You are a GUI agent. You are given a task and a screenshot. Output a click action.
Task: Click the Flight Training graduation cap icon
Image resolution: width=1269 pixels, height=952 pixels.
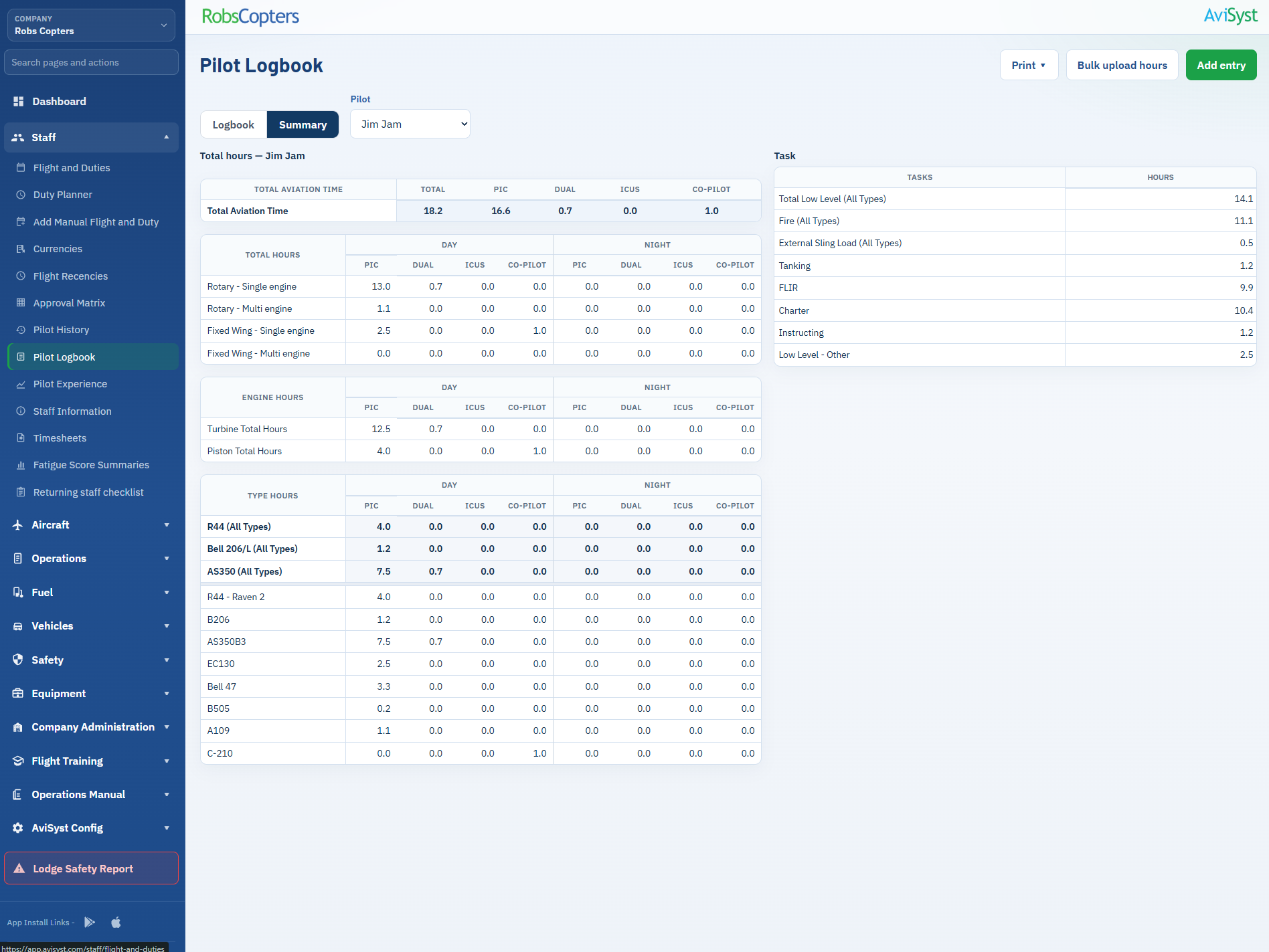point(18,761)
